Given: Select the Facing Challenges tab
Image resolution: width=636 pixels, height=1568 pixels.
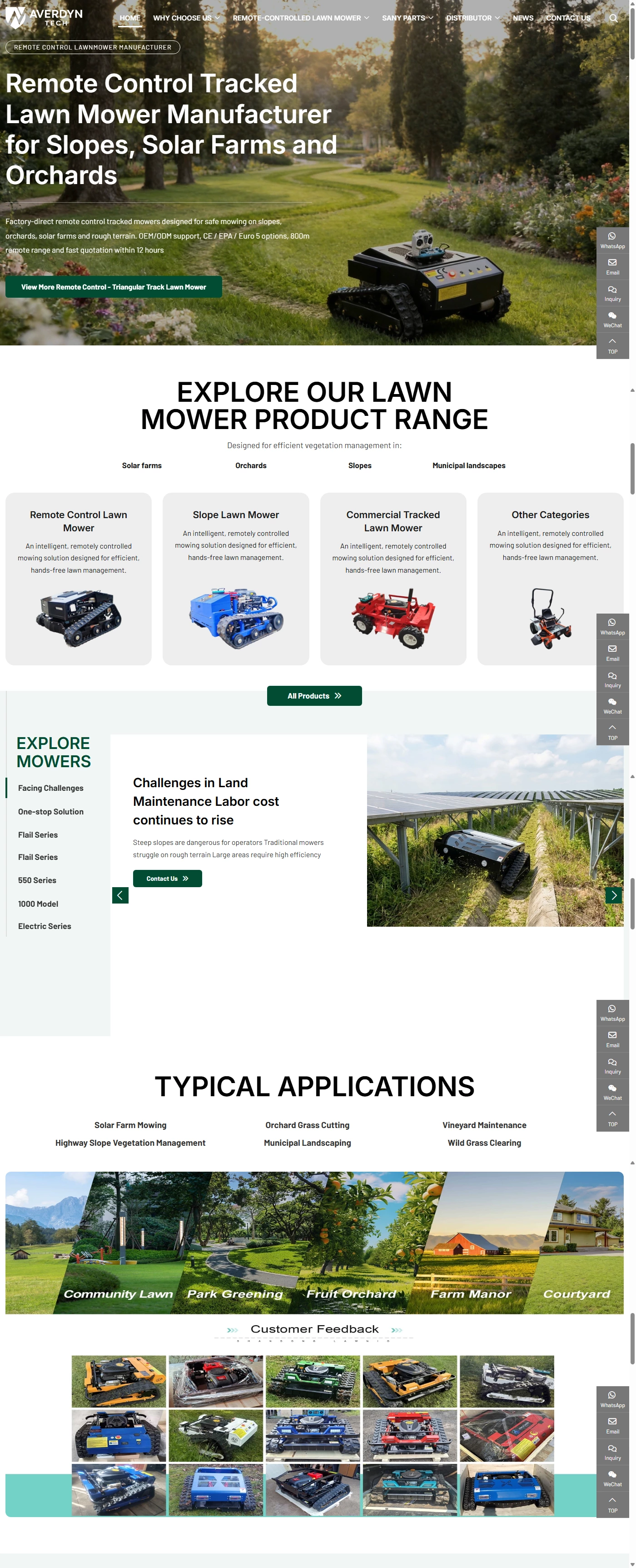Looking at the screenshot, I should click(x=50, y=788).
